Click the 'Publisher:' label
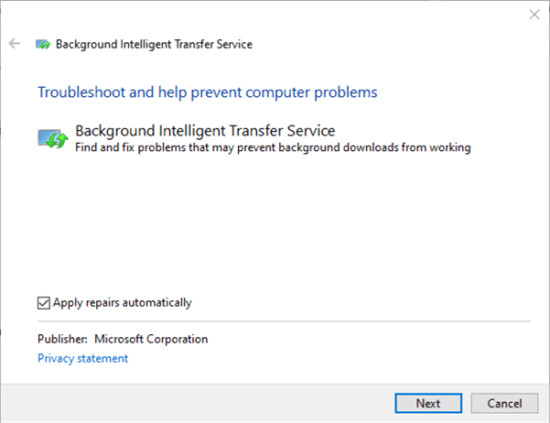Screen dimensions: 550x423 62,339
